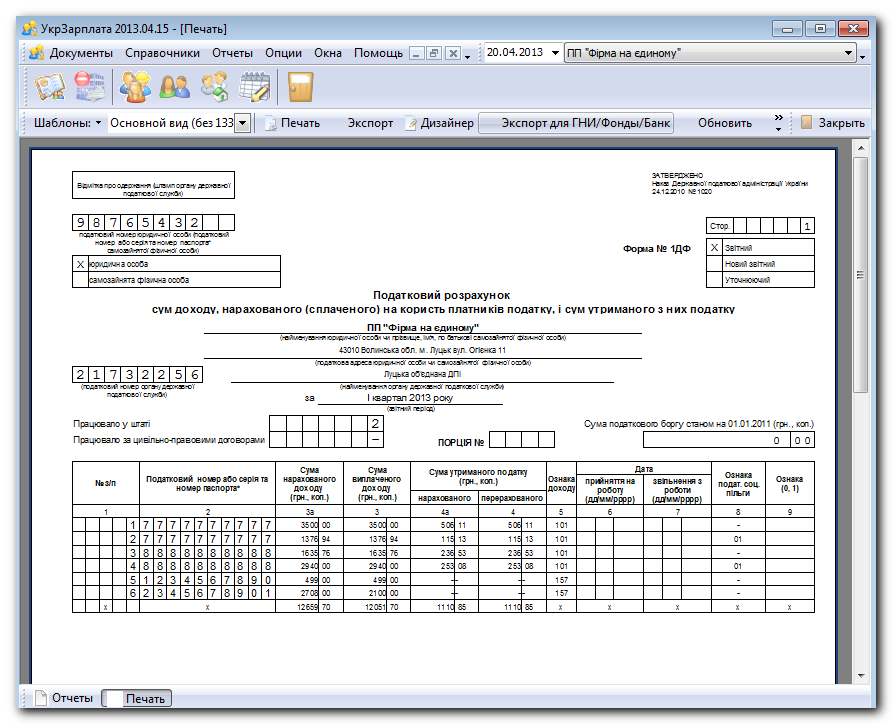The image size is (893, 725).
Task: Click the ID card documents toolbar icon
Action: coord(50,87)
